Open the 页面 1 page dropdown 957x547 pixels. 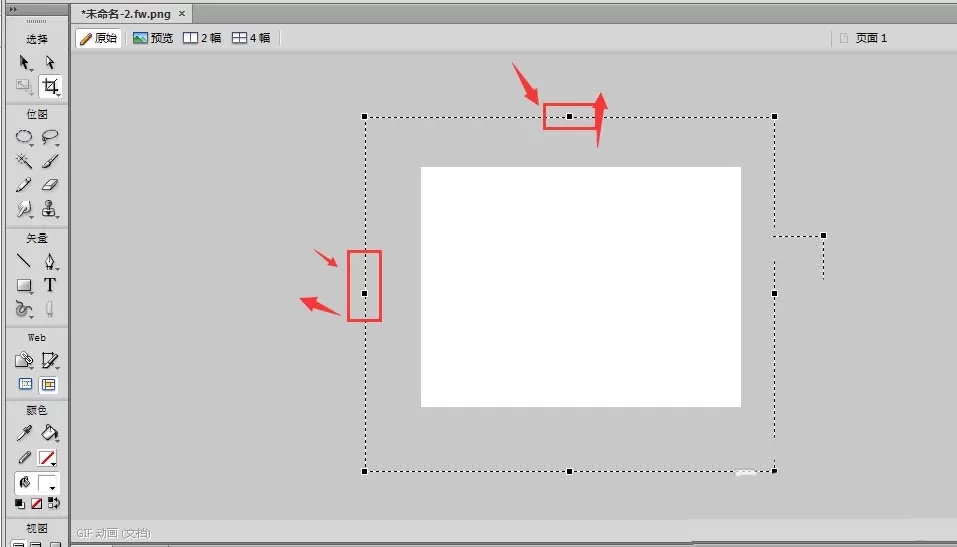(864, 38)
